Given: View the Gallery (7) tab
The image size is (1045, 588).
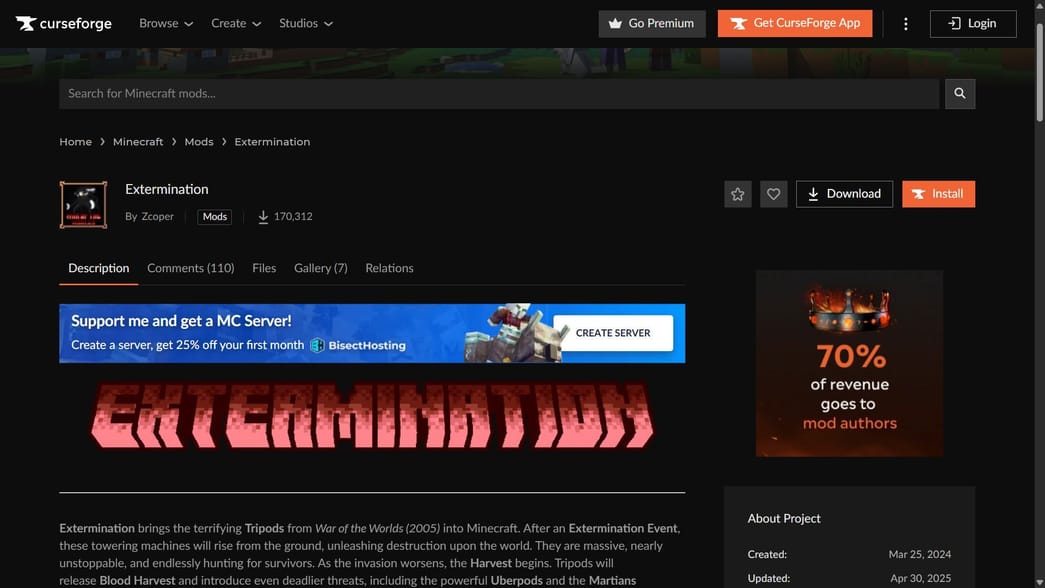Looking at the screenshot, I should [x=320, y=267].
